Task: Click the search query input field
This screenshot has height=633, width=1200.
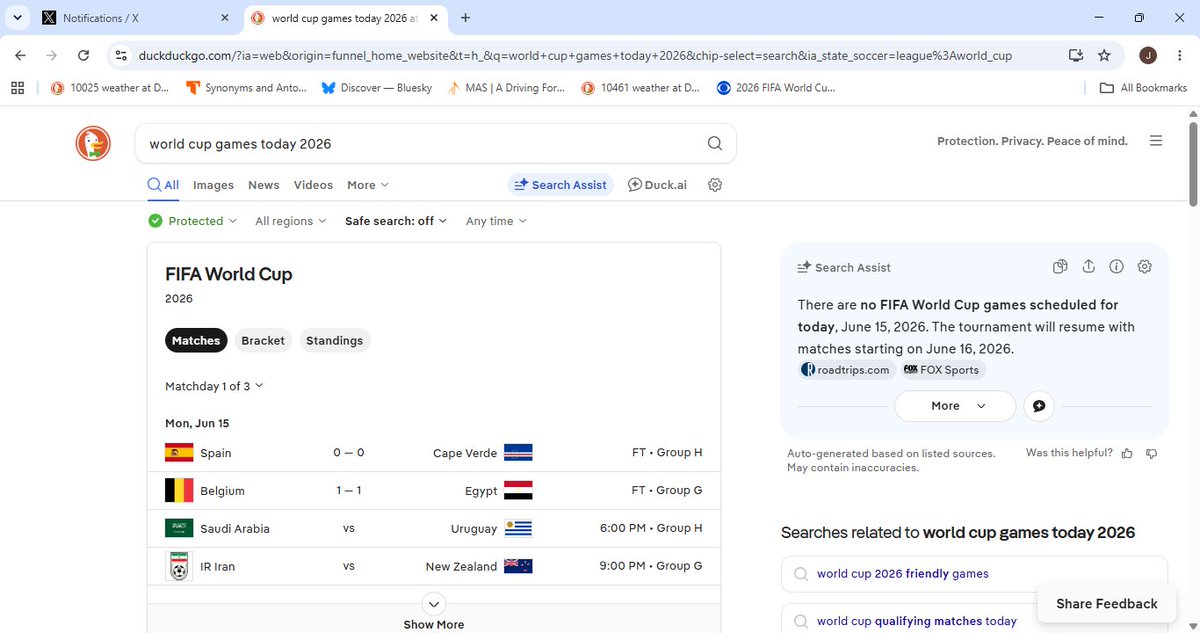Action: tap(420, 144)
